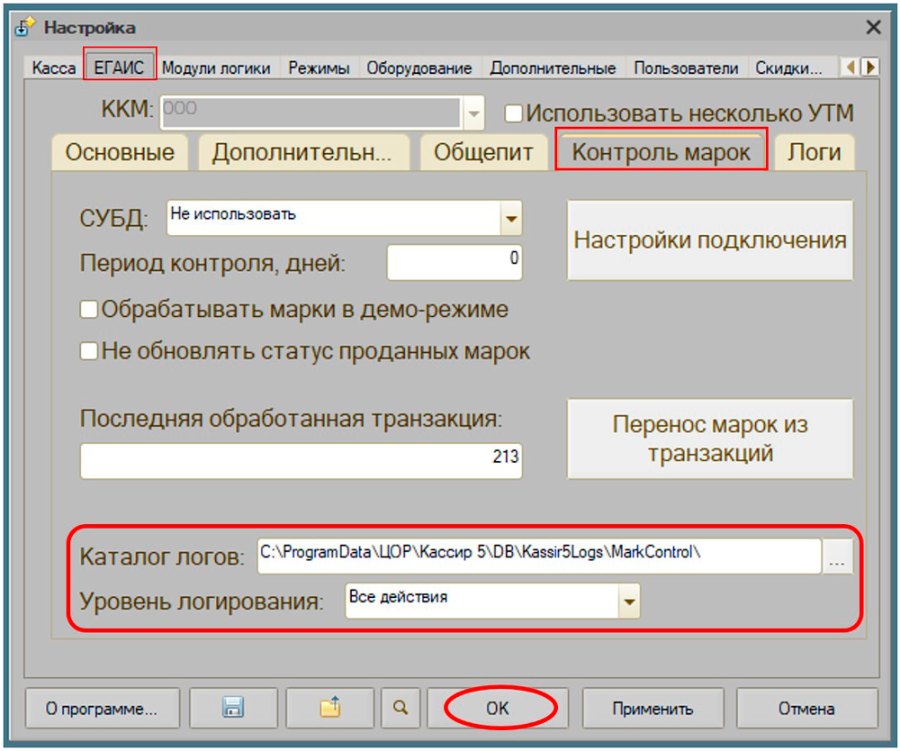Toggle Не обновлять статус проданных марок

[x=88, y=351]
